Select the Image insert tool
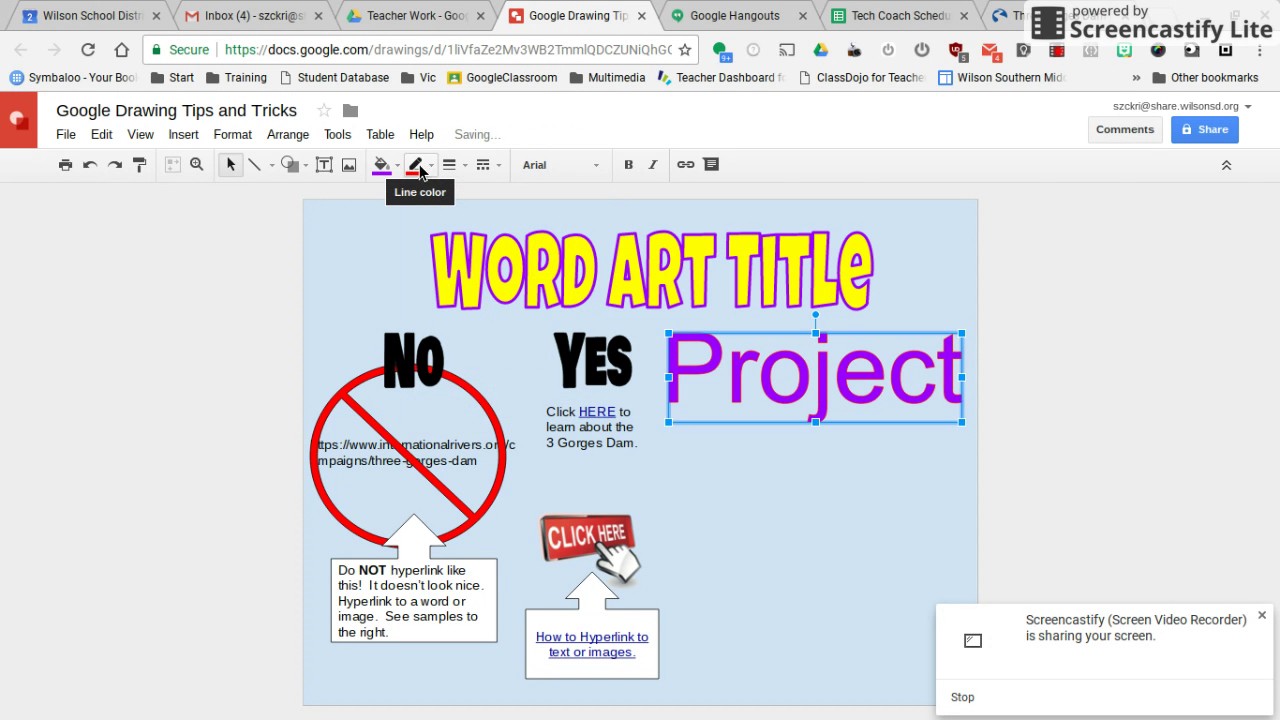The image size is (1280, 720). click(348, 164)
